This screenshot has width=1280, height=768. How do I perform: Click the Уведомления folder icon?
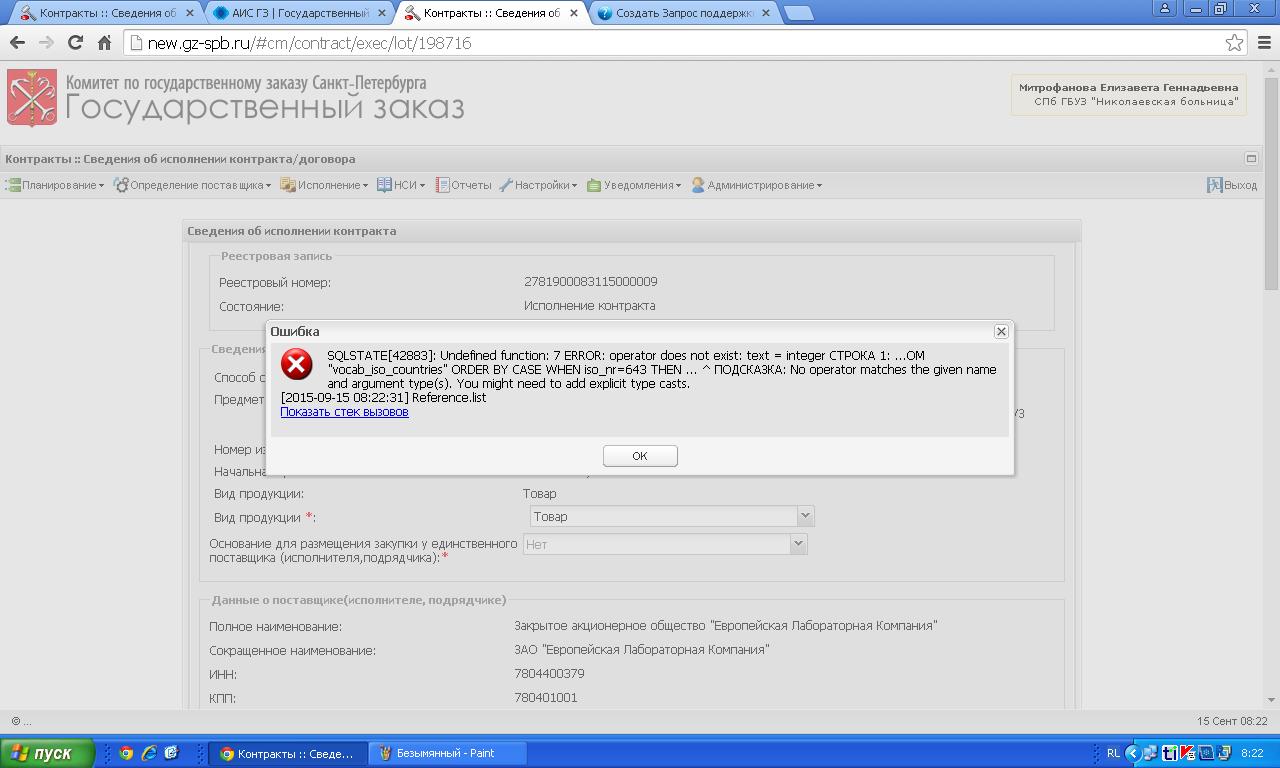click(x=594, y=185)
